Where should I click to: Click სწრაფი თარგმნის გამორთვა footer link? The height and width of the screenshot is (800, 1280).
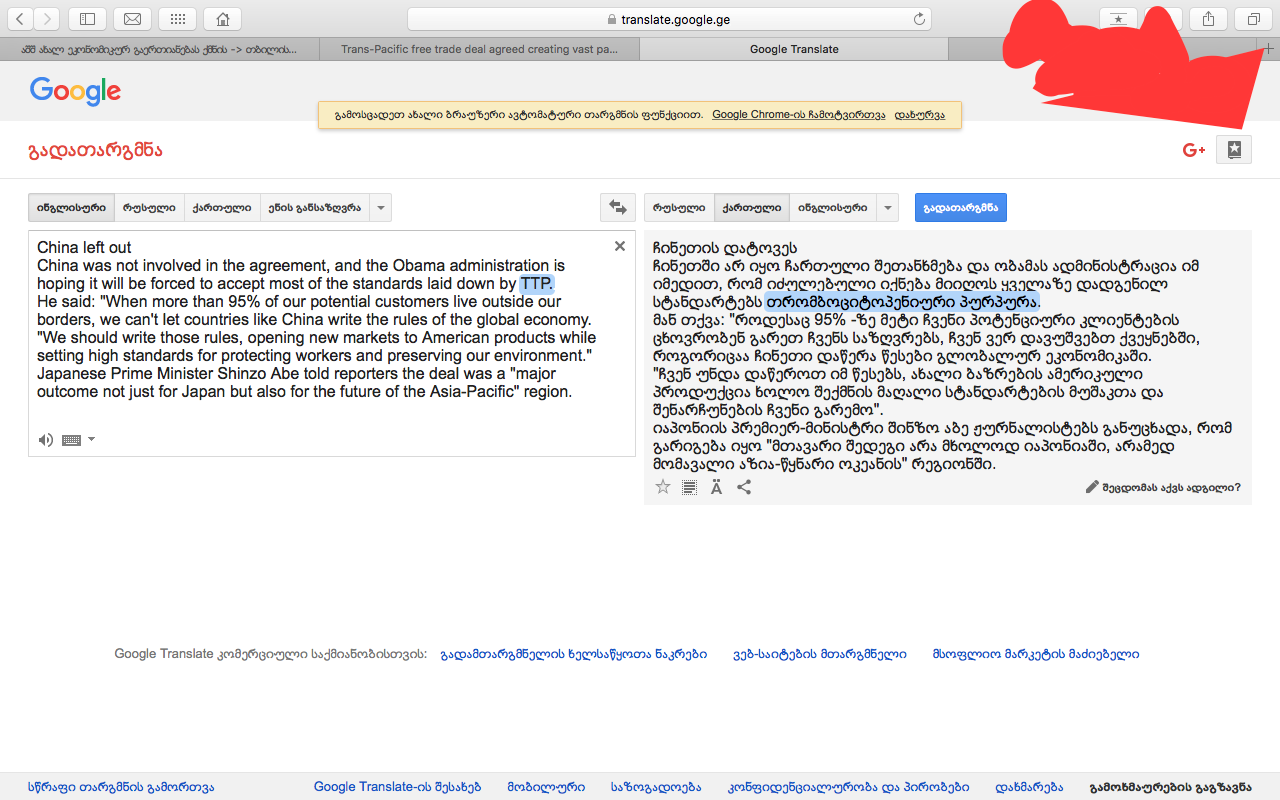121,787
